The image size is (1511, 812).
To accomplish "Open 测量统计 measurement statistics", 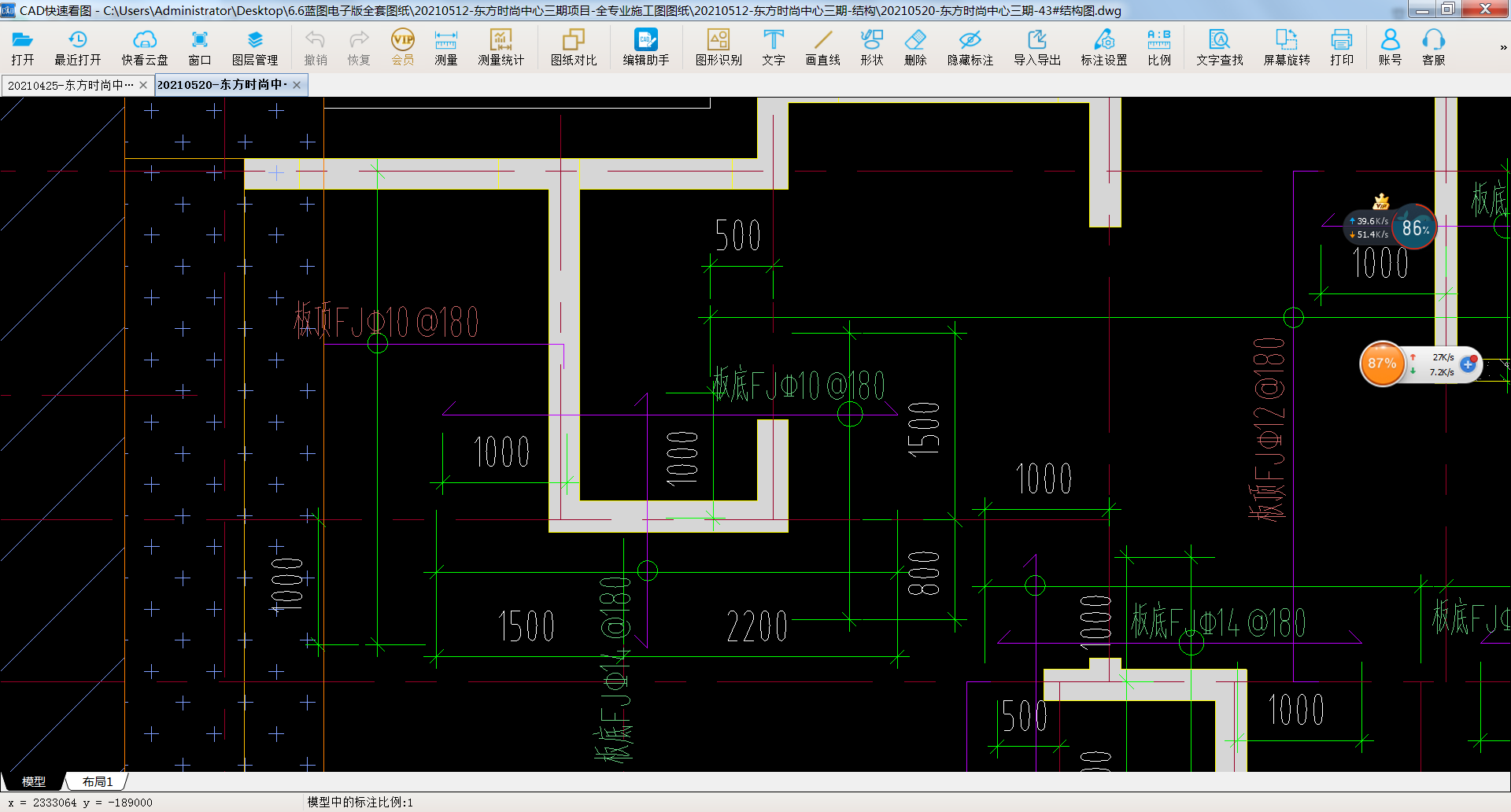I will [501, 48].
